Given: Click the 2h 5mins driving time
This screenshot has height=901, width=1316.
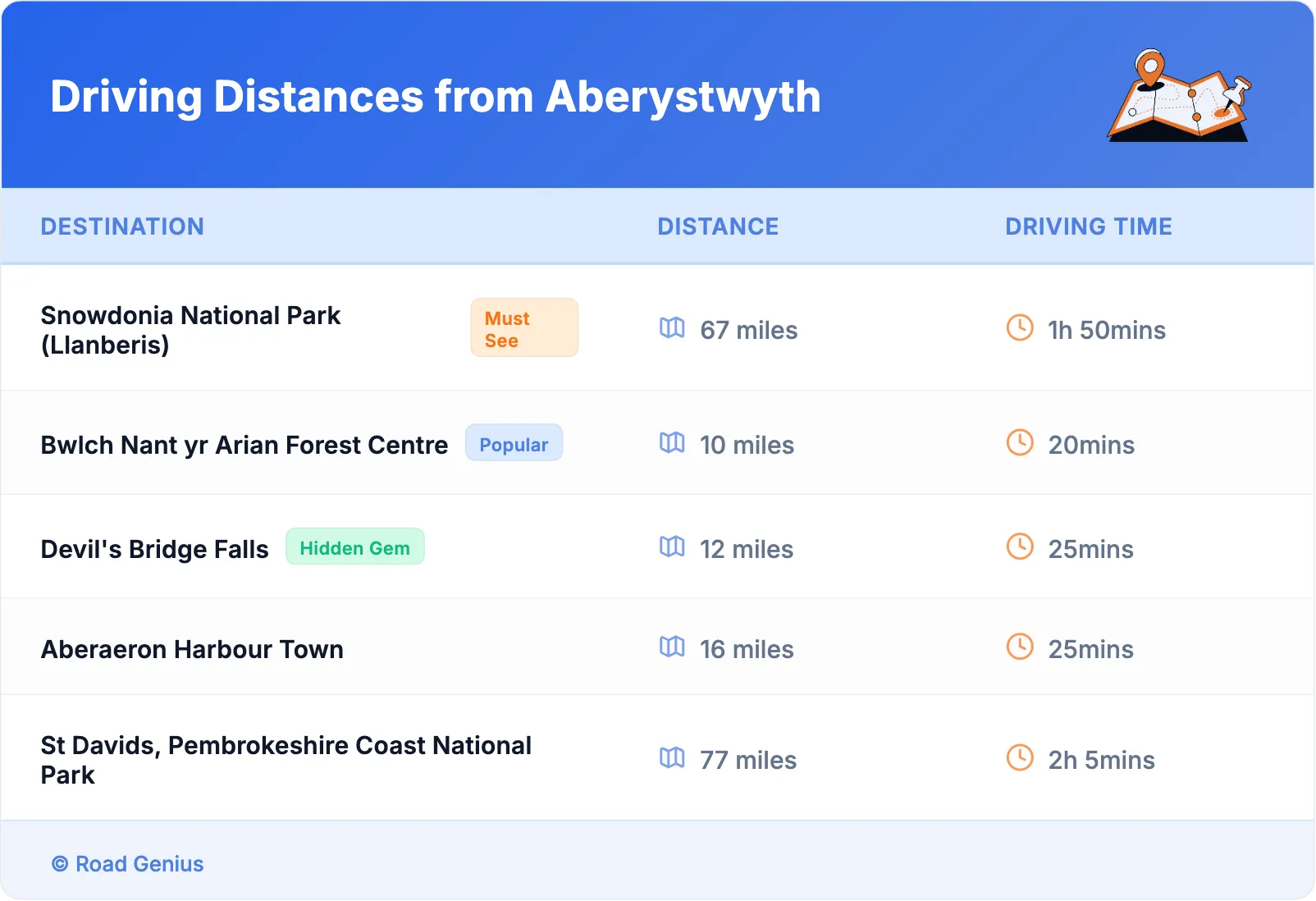Looking at the screenshot, I should (x=1101, y=760).
